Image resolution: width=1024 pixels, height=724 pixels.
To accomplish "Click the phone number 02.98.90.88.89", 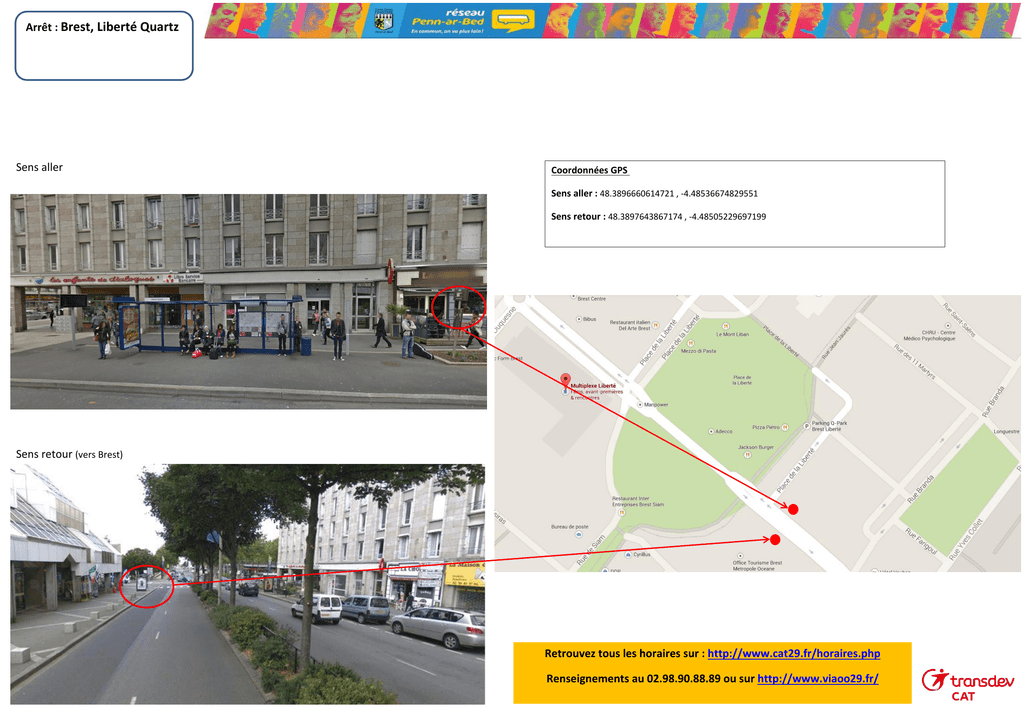I will pos(684,679).
